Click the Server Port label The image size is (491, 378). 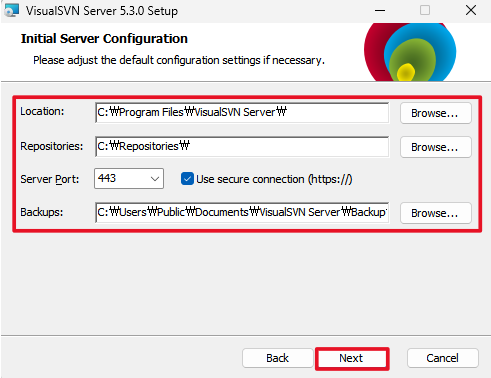point(50,179)
